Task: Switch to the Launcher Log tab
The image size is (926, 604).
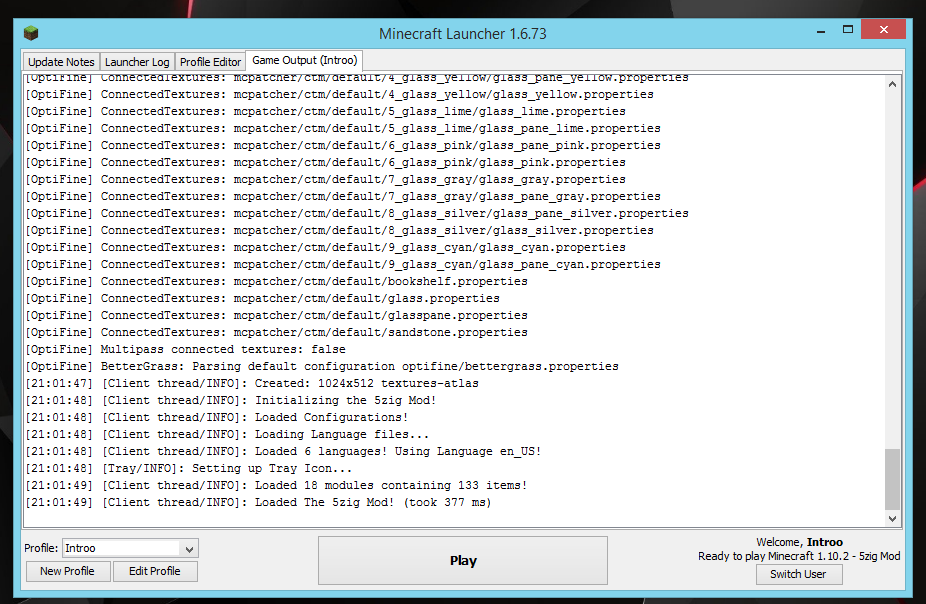Action: [x=137, y=62]
